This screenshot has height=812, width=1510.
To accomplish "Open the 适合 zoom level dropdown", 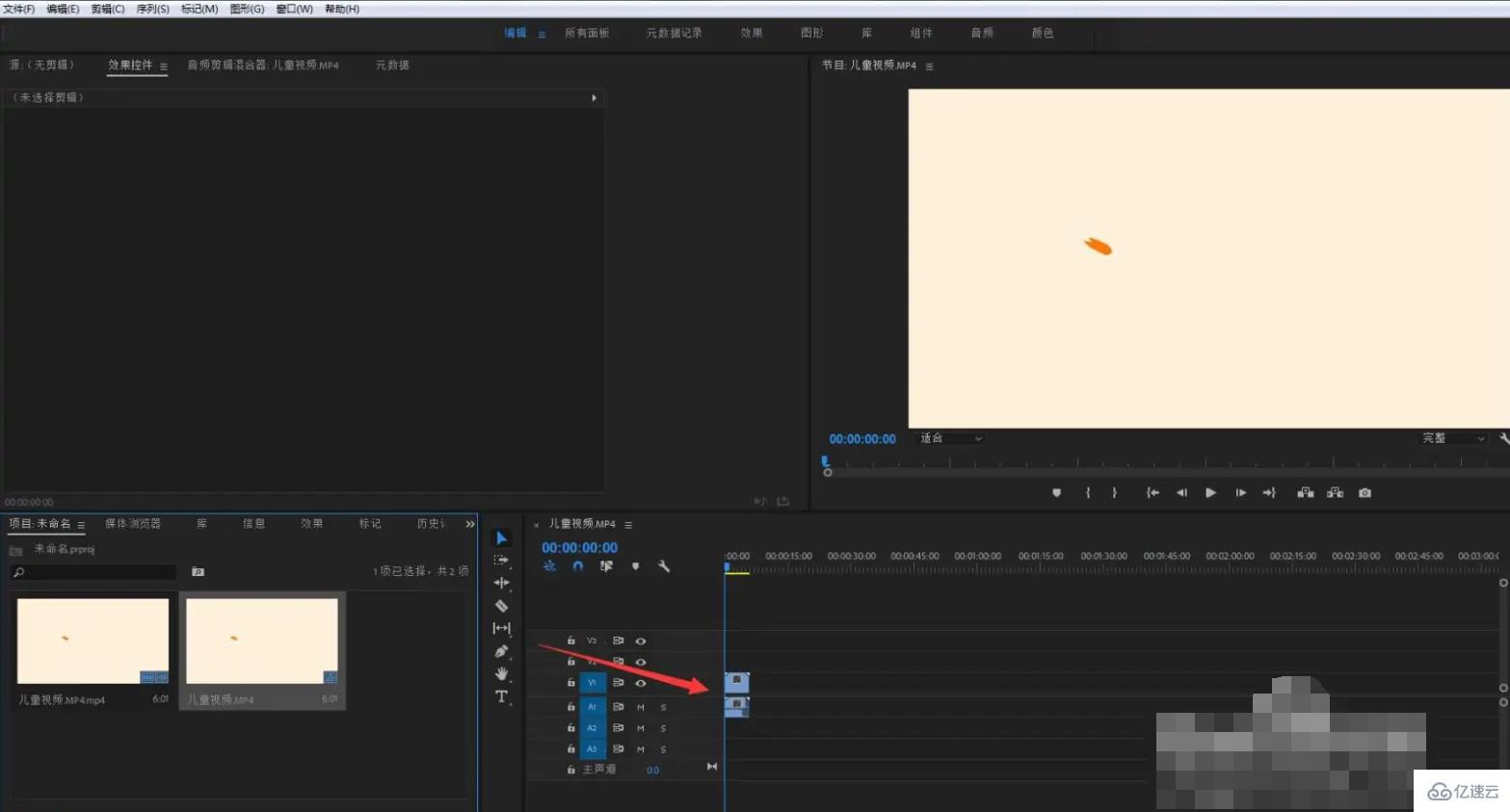I will (950, 438).
